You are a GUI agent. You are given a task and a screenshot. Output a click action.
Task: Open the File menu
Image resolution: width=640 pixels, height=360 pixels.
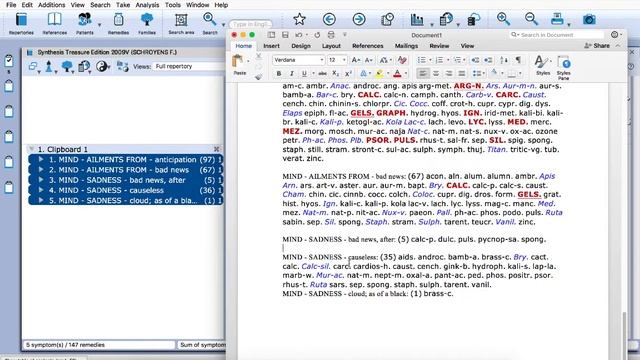(x=11, y=5)
